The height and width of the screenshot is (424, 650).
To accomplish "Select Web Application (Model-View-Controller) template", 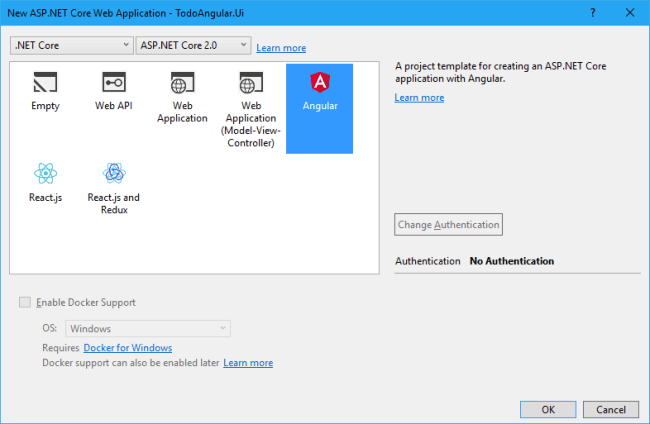I will click(251, 109).
